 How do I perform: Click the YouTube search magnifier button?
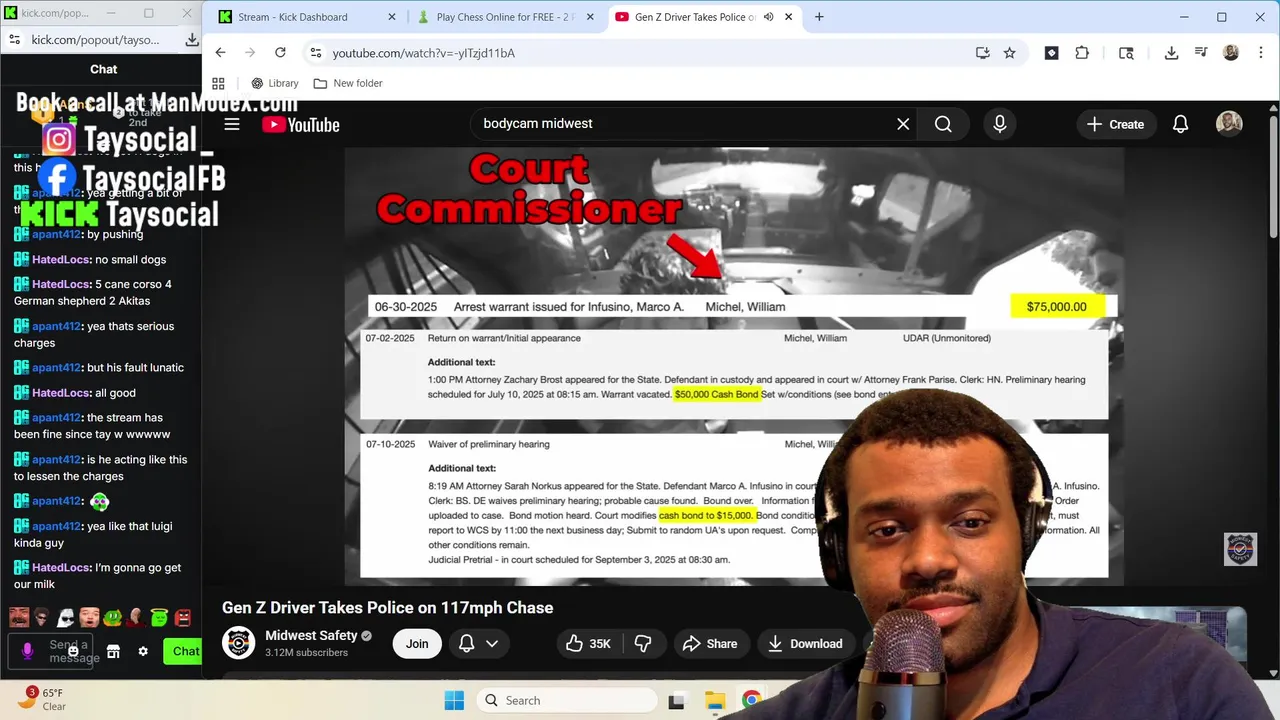pyautogui.click(x=943, y=124)
